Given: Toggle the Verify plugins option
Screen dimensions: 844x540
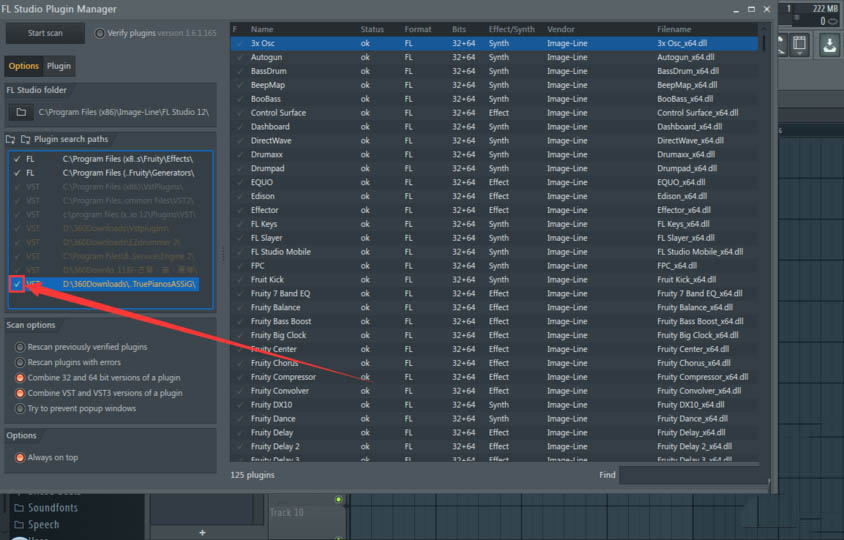Looking at the screenshot, I should coord(100,33).
